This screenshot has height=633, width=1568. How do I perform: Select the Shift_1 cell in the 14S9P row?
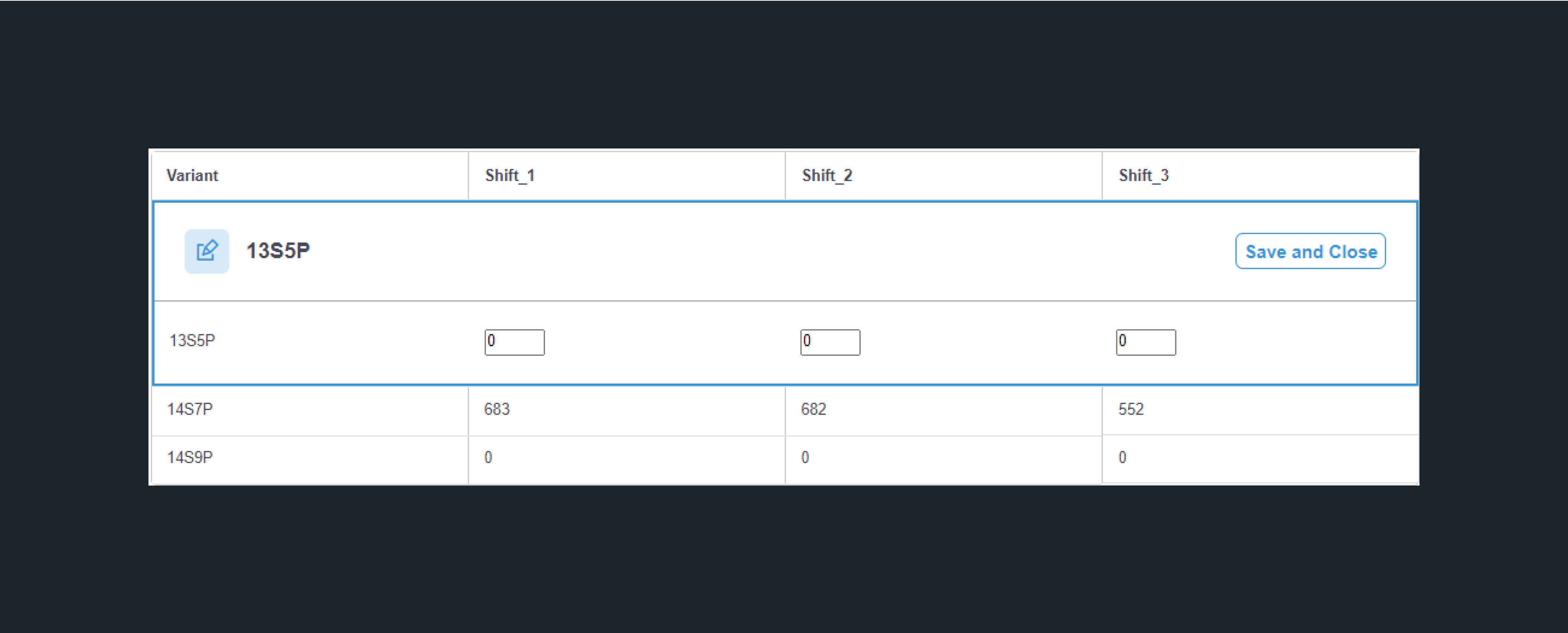point(627,459)
